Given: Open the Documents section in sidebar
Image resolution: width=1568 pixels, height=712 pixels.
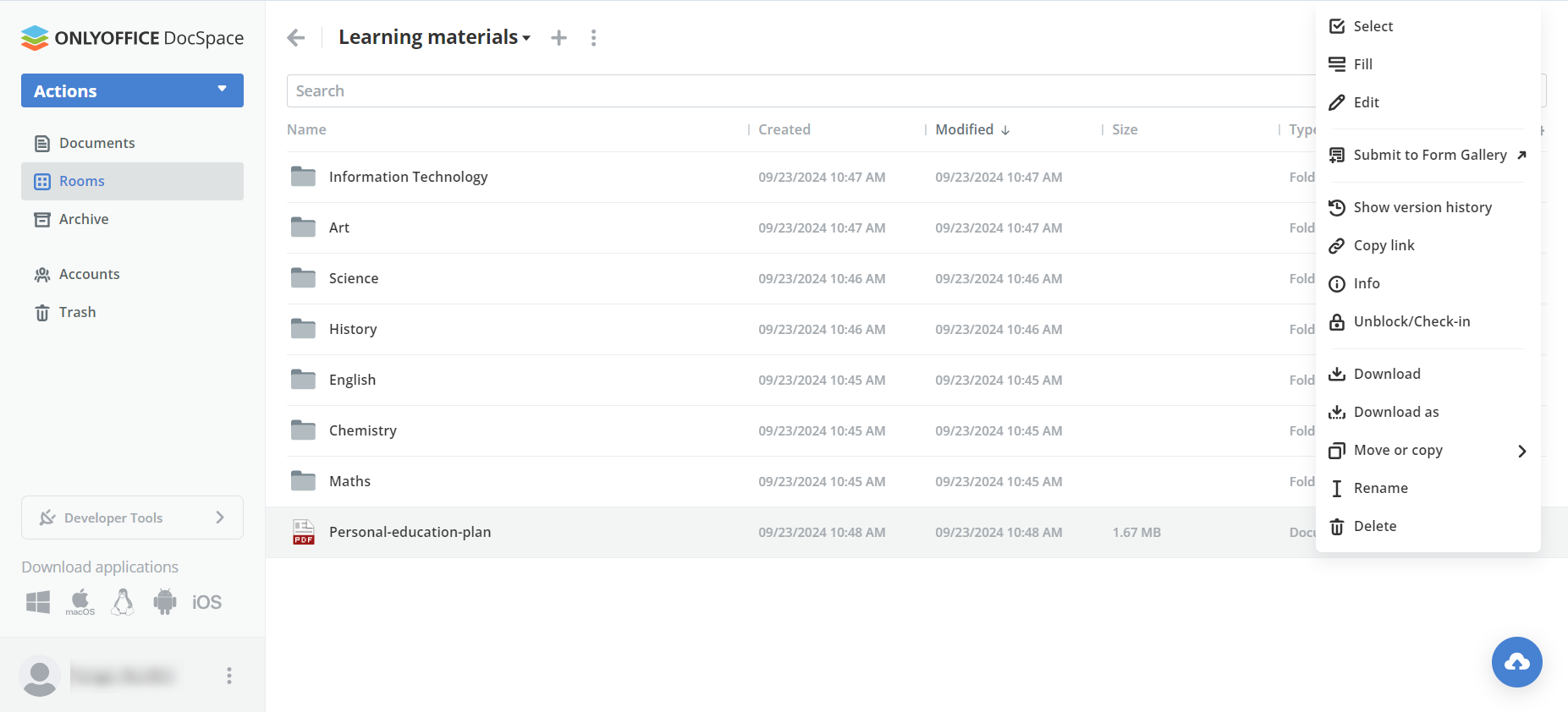Looking at the screenshot, I should (x=96, y=143).
